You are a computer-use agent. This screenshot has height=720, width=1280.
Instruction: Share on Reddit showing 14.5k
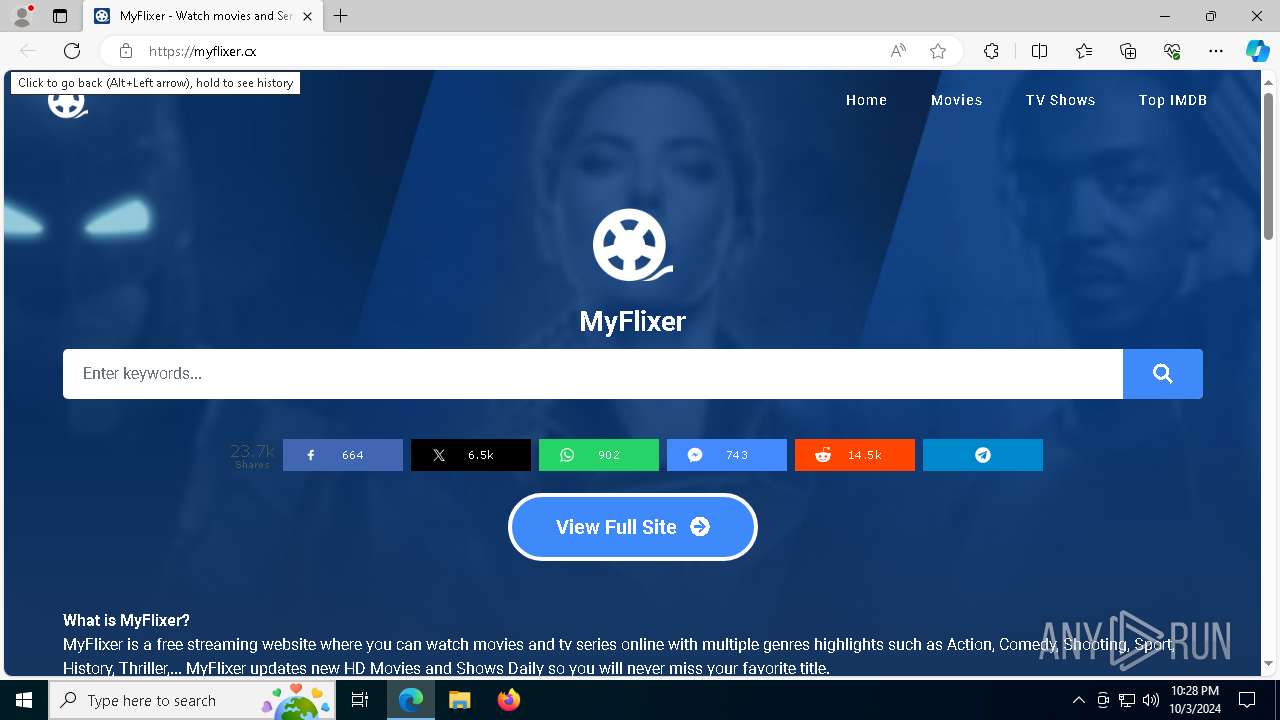855,455
